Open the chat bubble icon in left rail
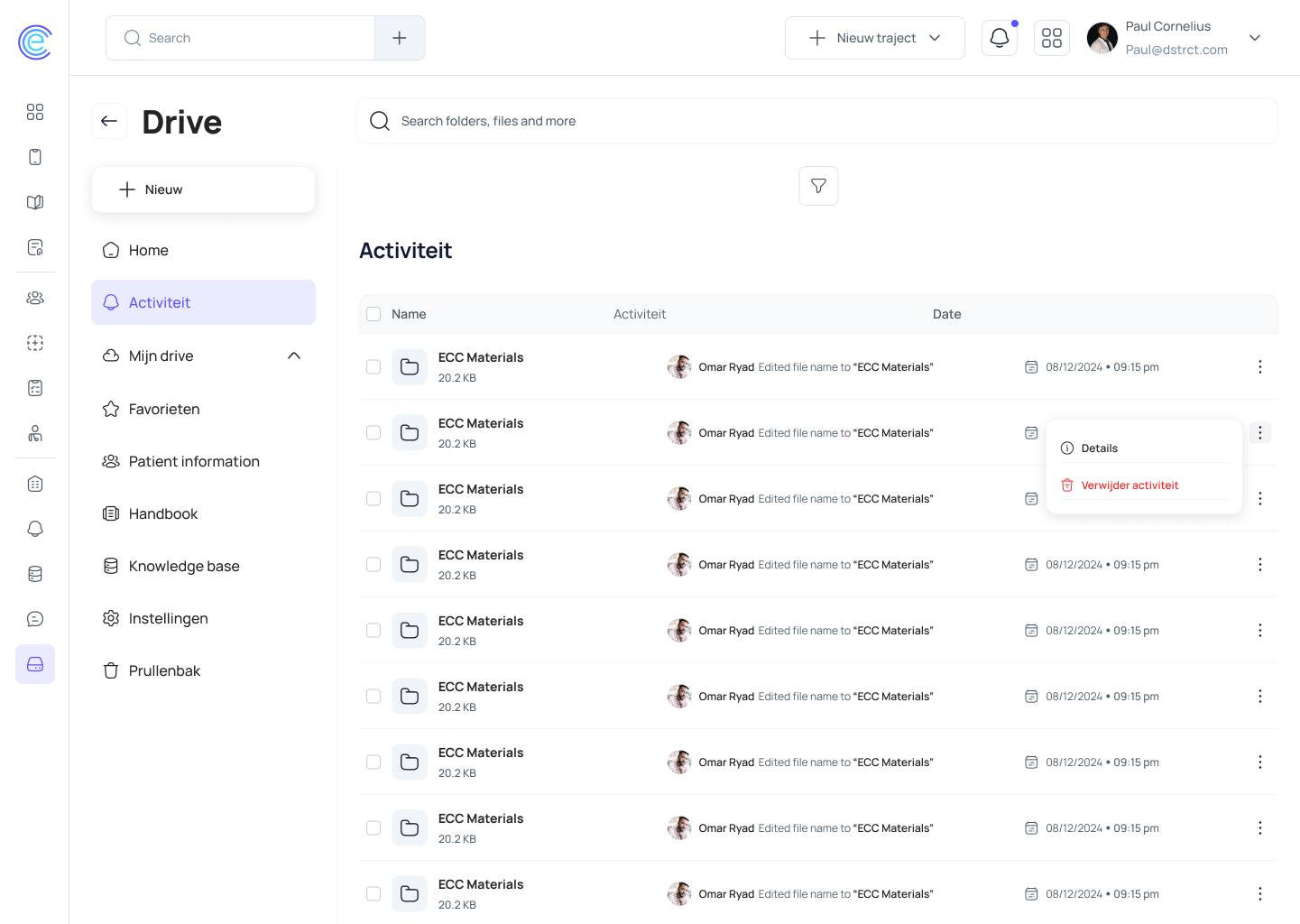Viewport: 1300px width, 924px height. coord(35,619)
